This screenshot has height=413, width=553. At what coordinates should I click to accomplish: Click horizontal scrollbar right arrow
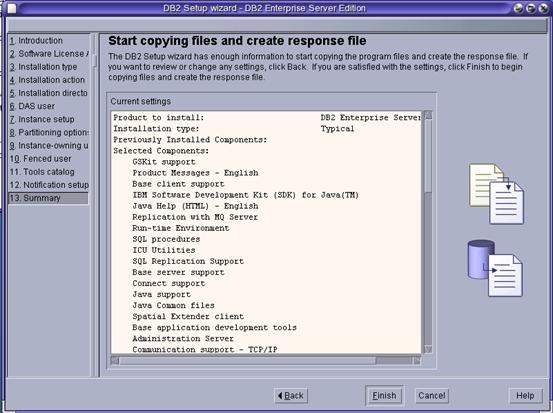417,360
